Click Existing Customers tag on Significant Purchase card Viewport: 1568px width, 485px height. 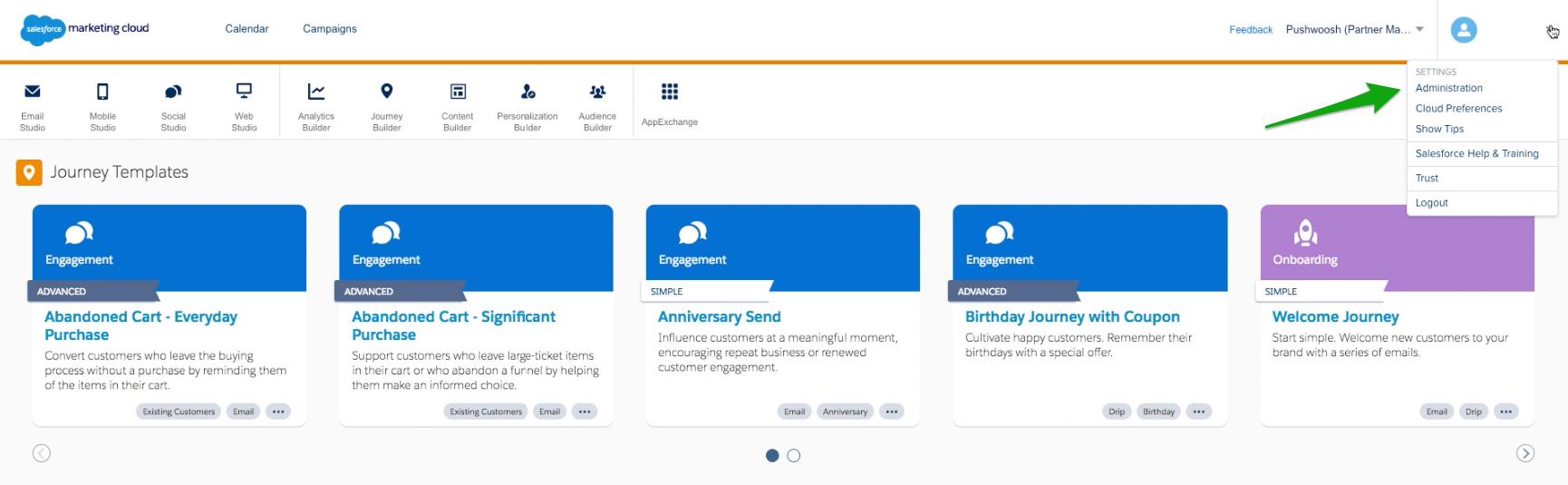click(x=486, y=412)
